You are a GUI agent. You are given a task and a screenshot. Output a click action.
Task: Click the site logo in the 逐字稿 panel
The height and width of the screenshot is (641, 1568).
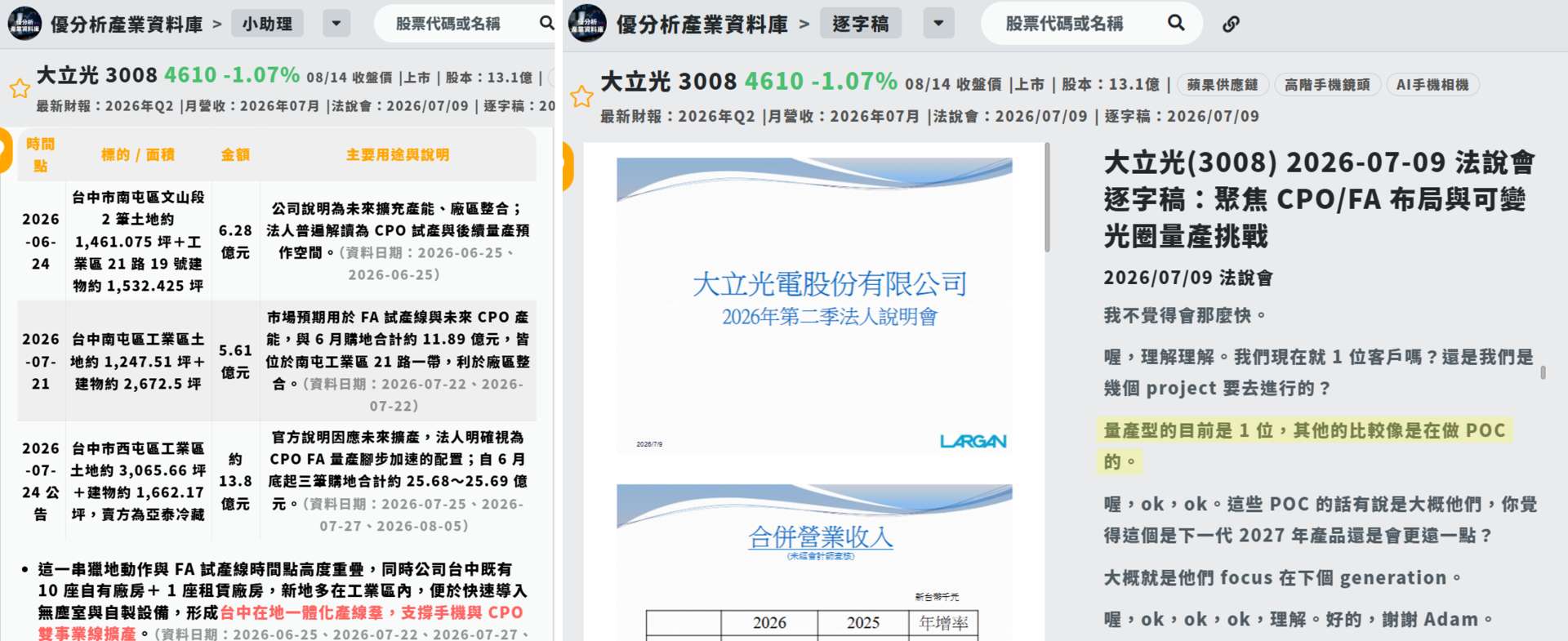(x=587, y=24)
